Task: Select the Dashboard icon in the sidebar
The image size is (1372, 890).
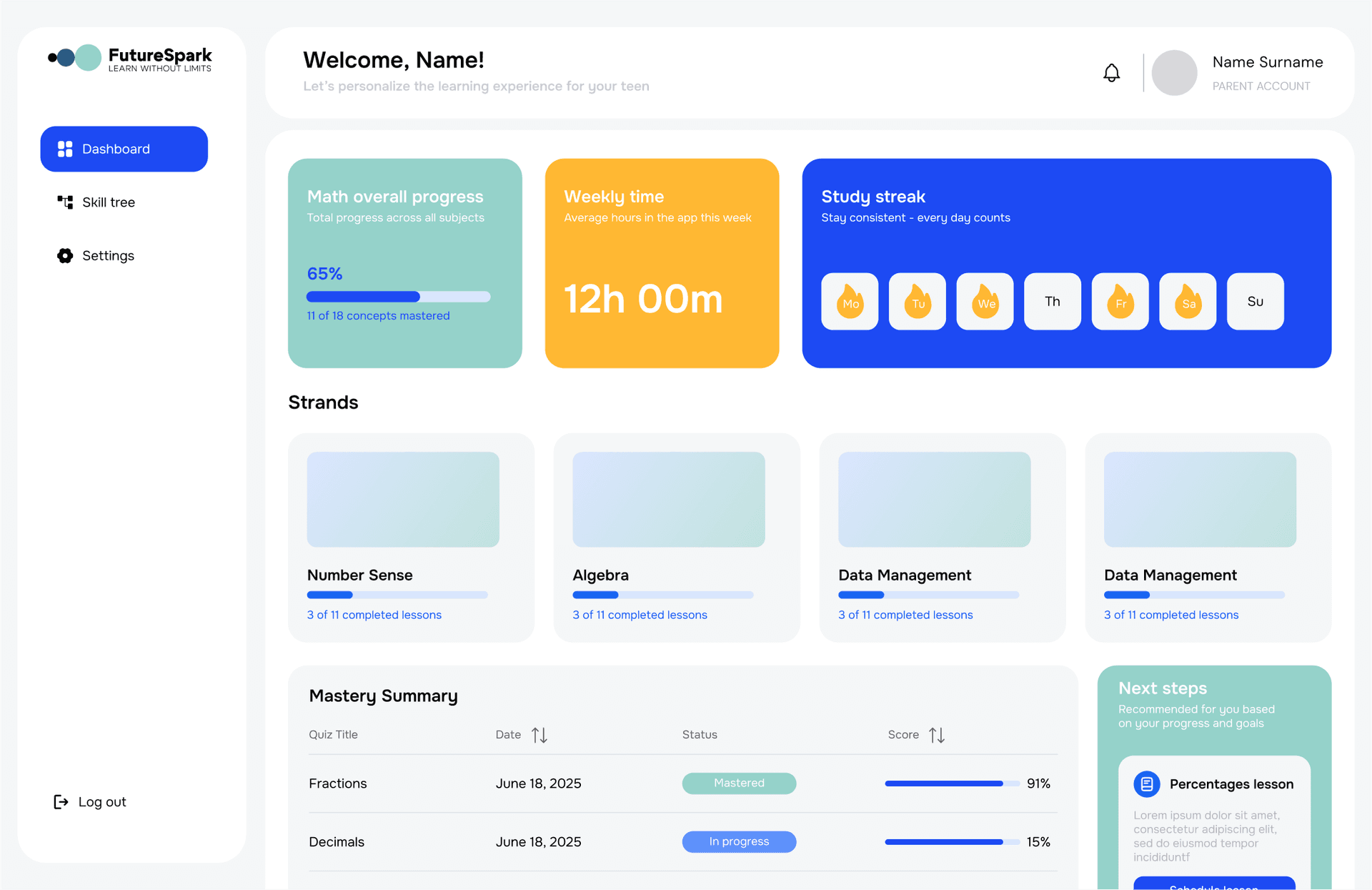Action: click(x=65, y=149)
